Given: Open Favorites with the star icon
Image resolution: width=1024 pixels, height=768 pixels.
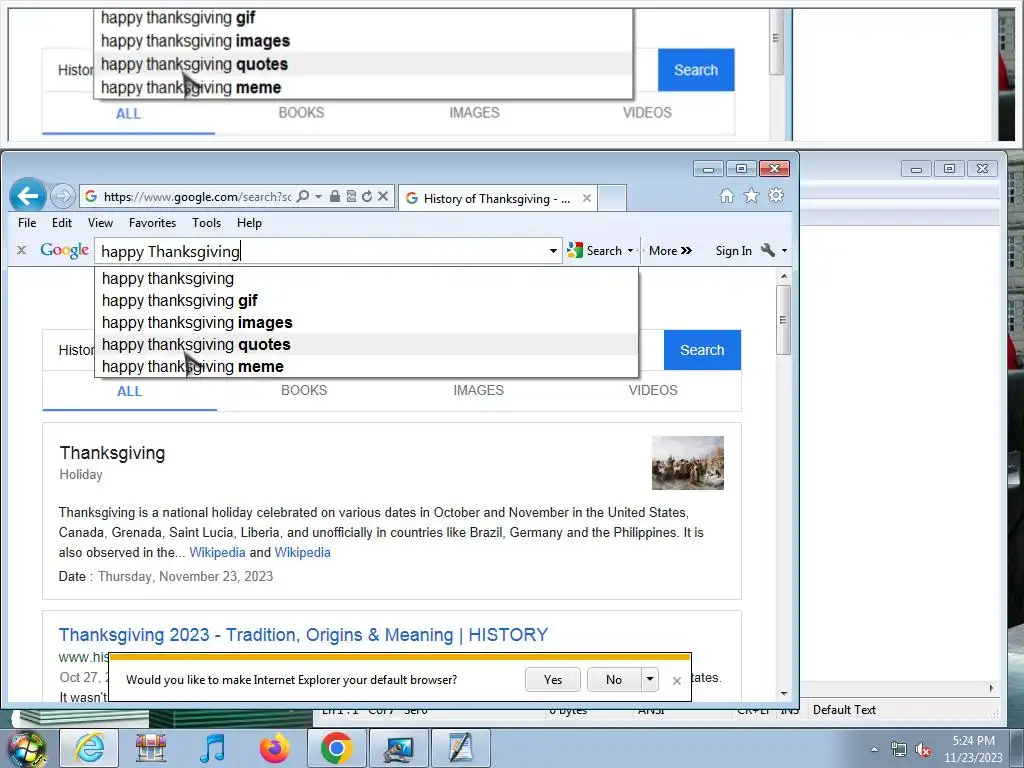Looking at the screenshot, I should pos(751,195).
